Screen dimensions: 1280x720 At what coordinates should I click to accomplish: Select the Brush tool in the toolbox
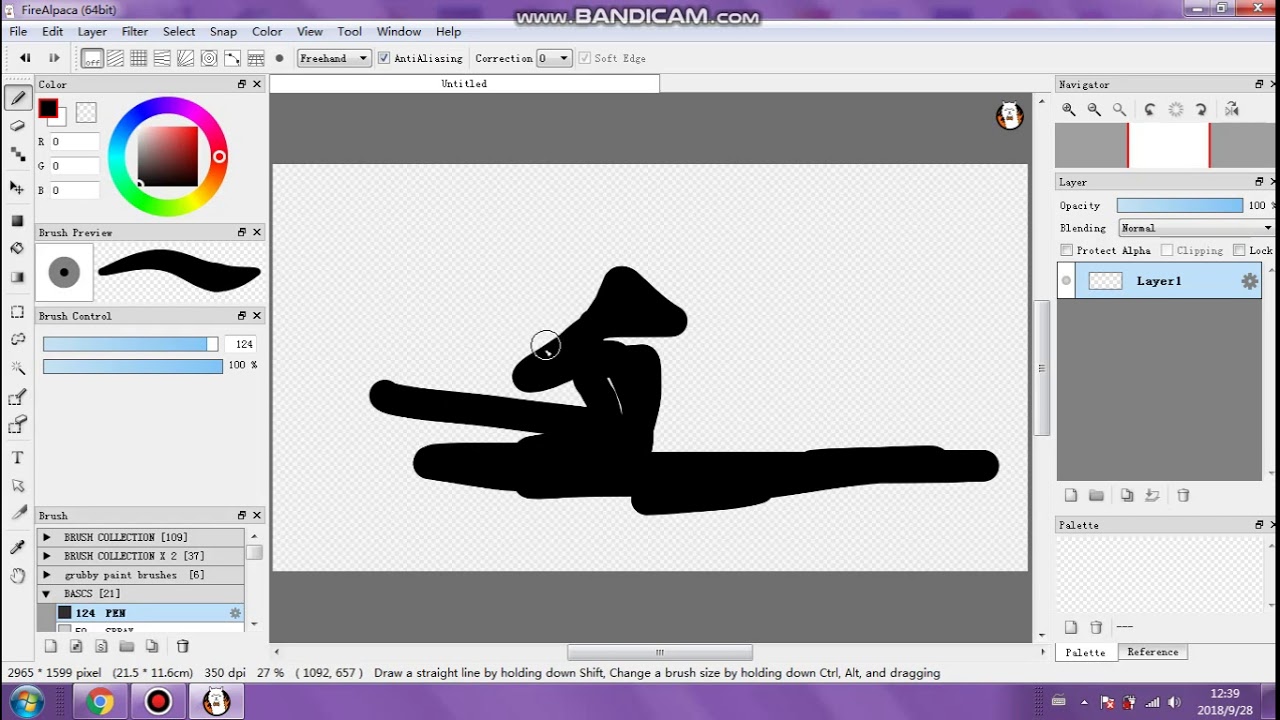point(17,97)
